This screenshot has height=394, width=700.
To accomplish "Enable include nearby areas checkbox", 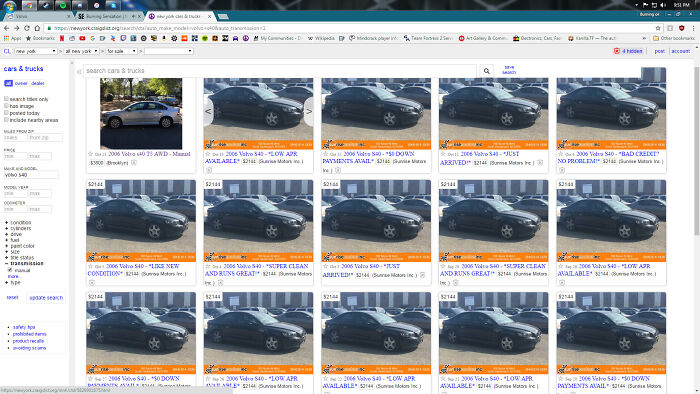I will [x=6, y=120].
